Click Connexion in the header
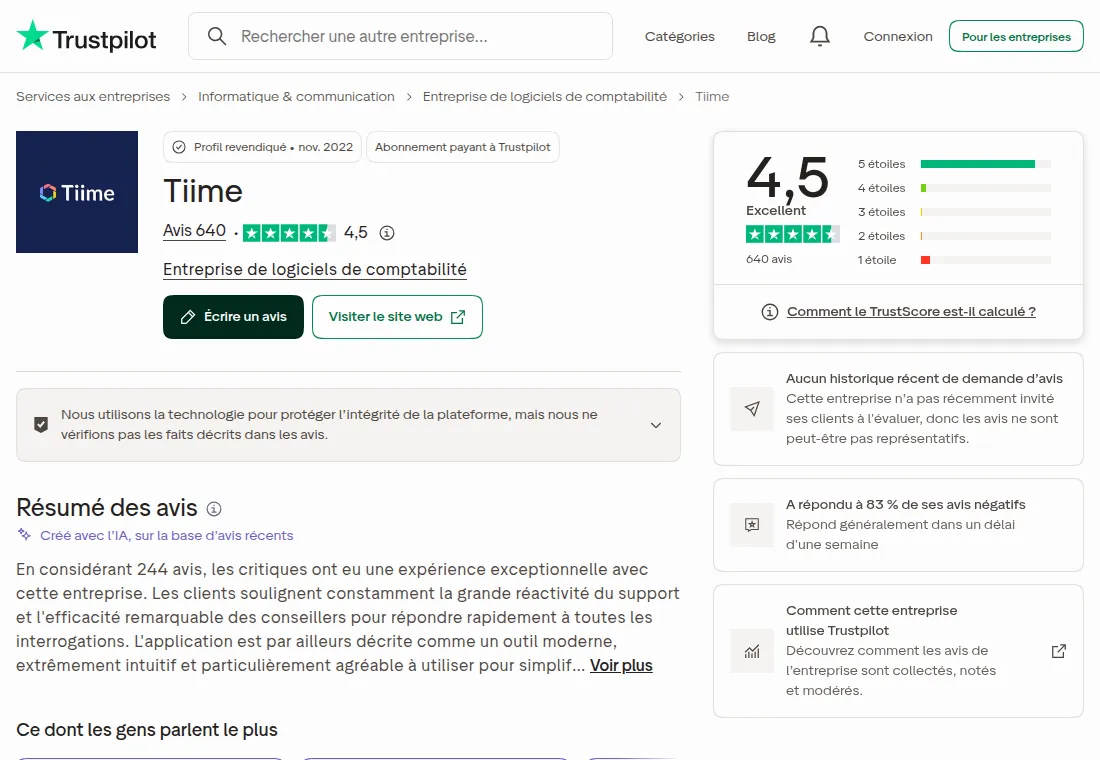 pos(898,36)
